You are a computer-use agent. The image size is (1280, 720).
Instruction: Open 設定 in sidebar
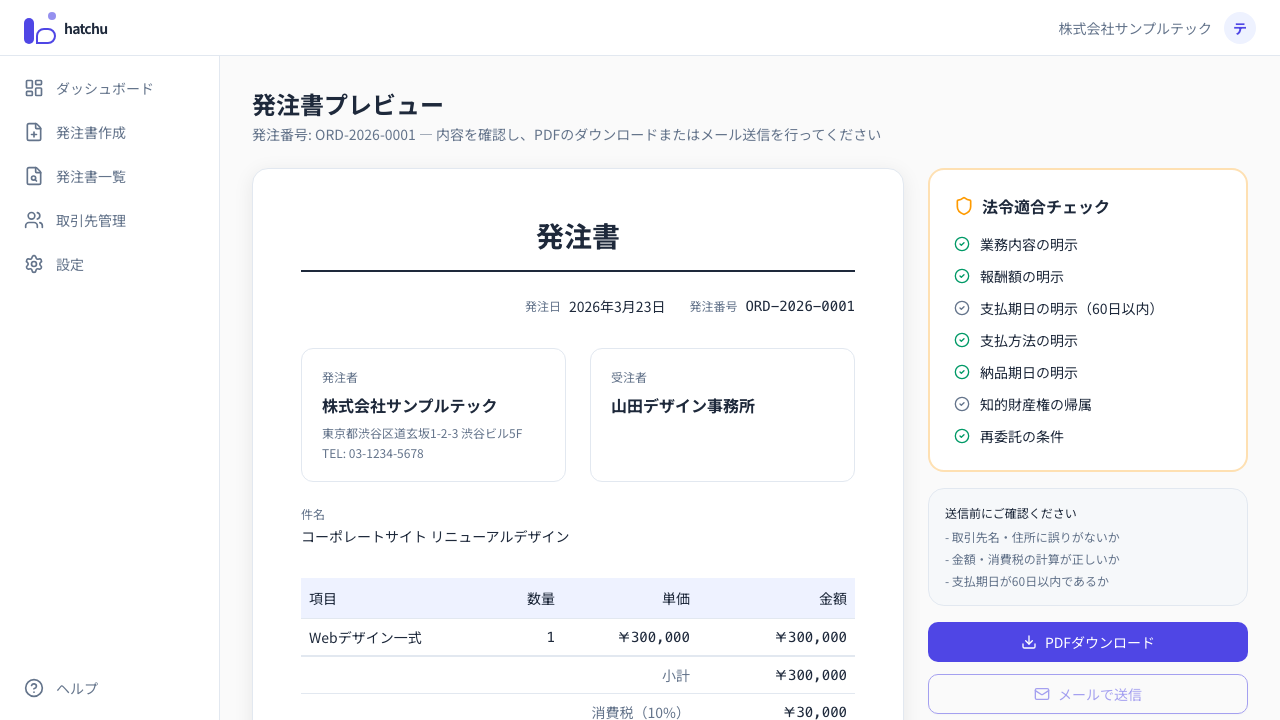pos(110,264)
